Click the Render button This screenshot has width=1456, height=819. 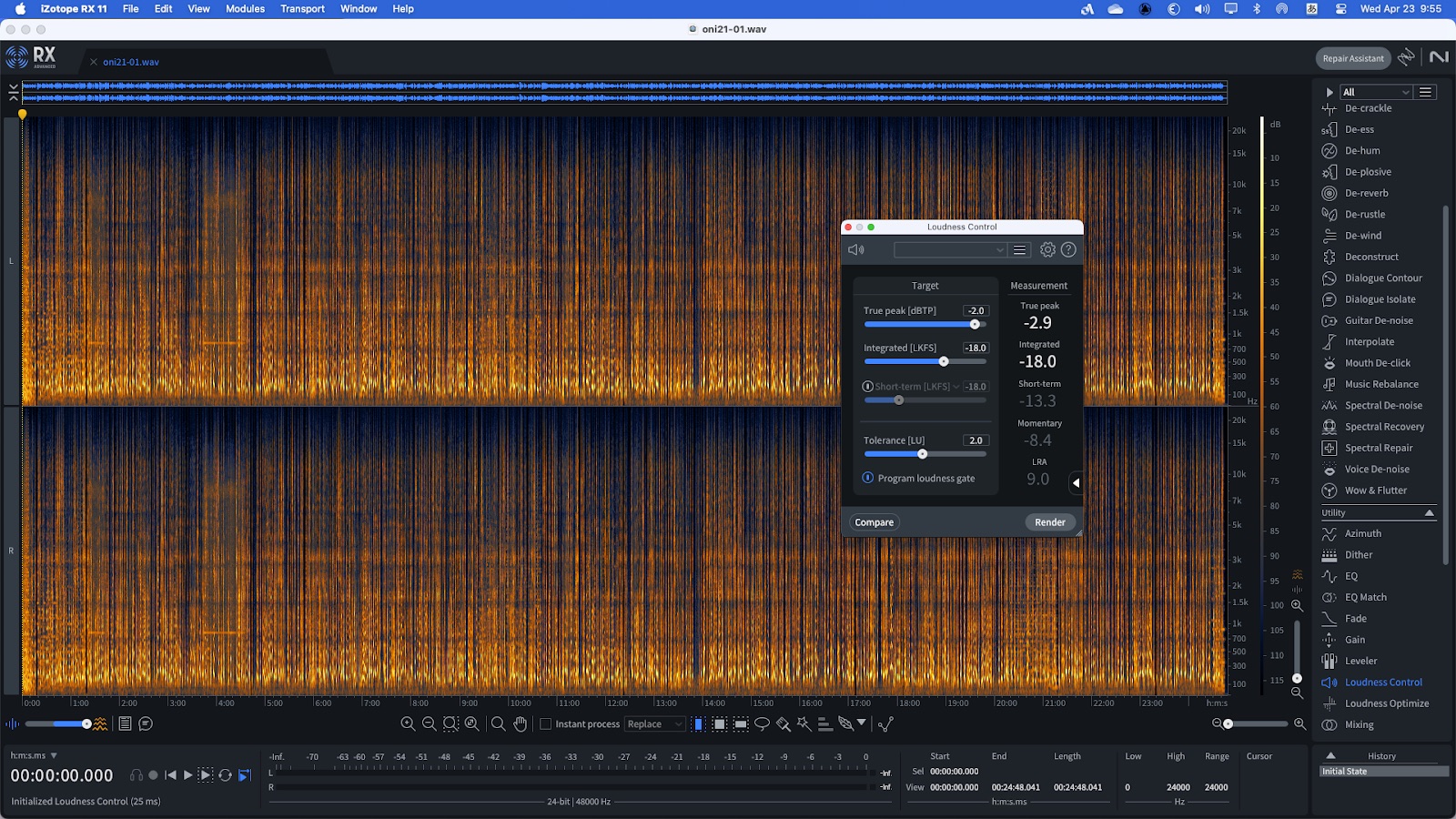click(1049, 522)
